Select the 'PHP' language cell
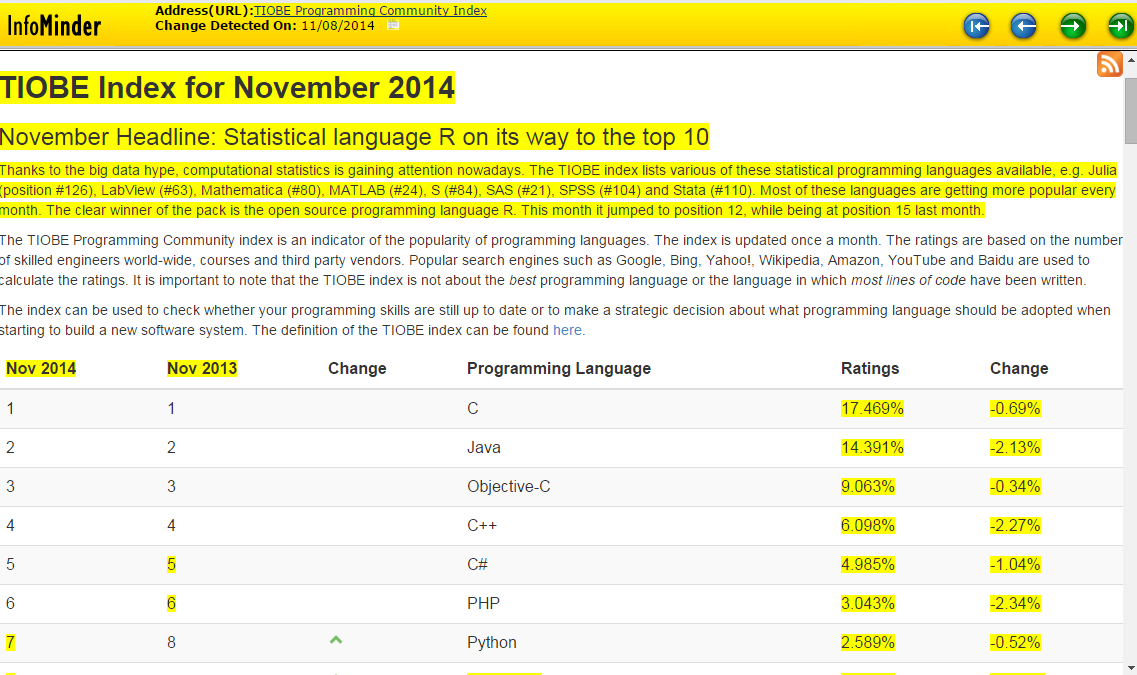 pyautogui.click(x=483, y=604)
